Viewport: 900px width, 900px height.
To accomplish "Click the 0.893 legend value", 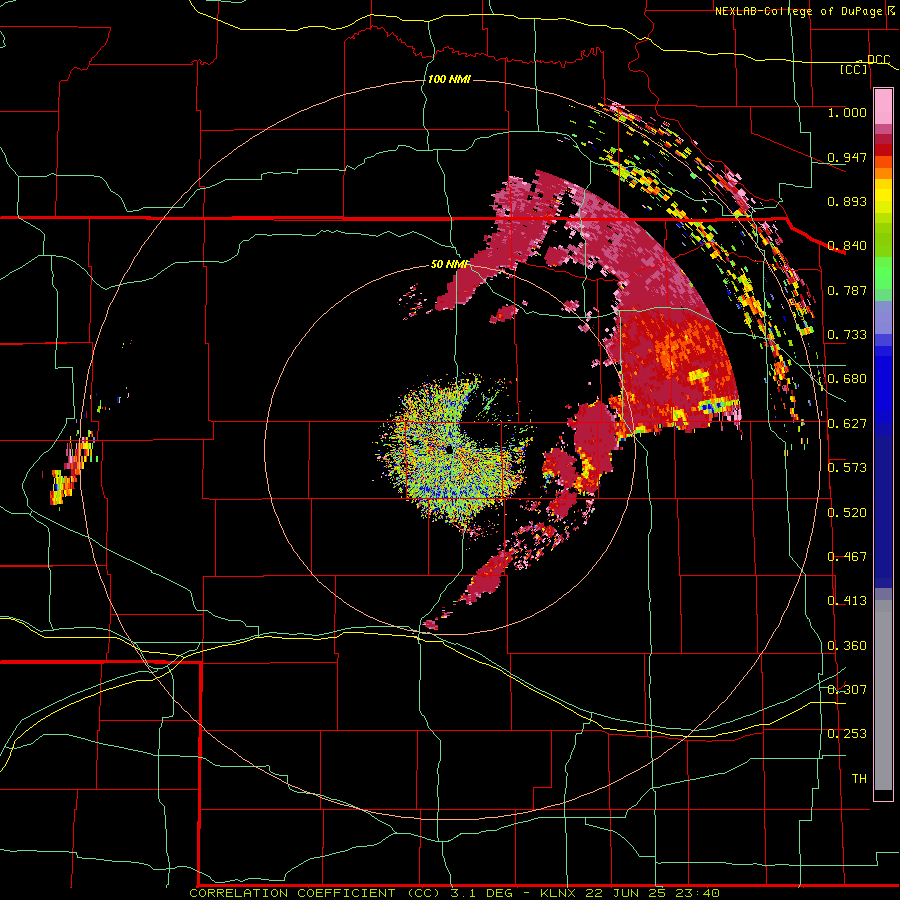I will coord(847,201).
